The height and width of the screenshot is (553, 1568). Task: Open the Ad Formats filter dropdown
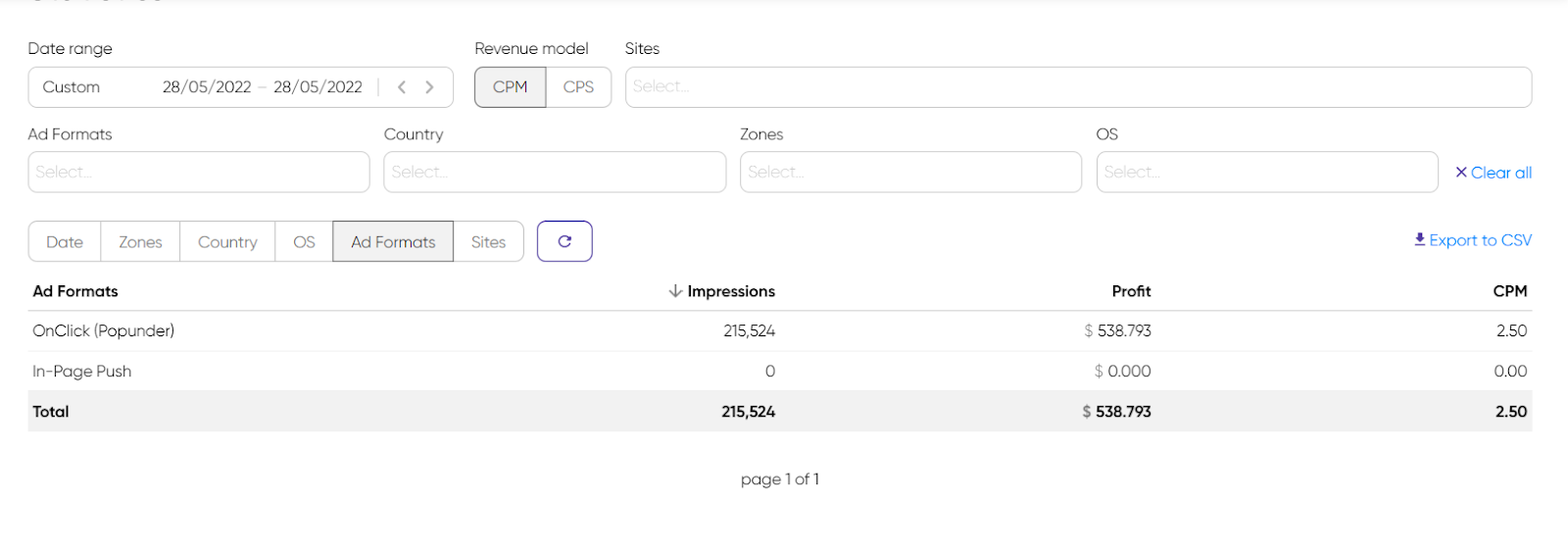pyautogui.click(x=199, y=173)
